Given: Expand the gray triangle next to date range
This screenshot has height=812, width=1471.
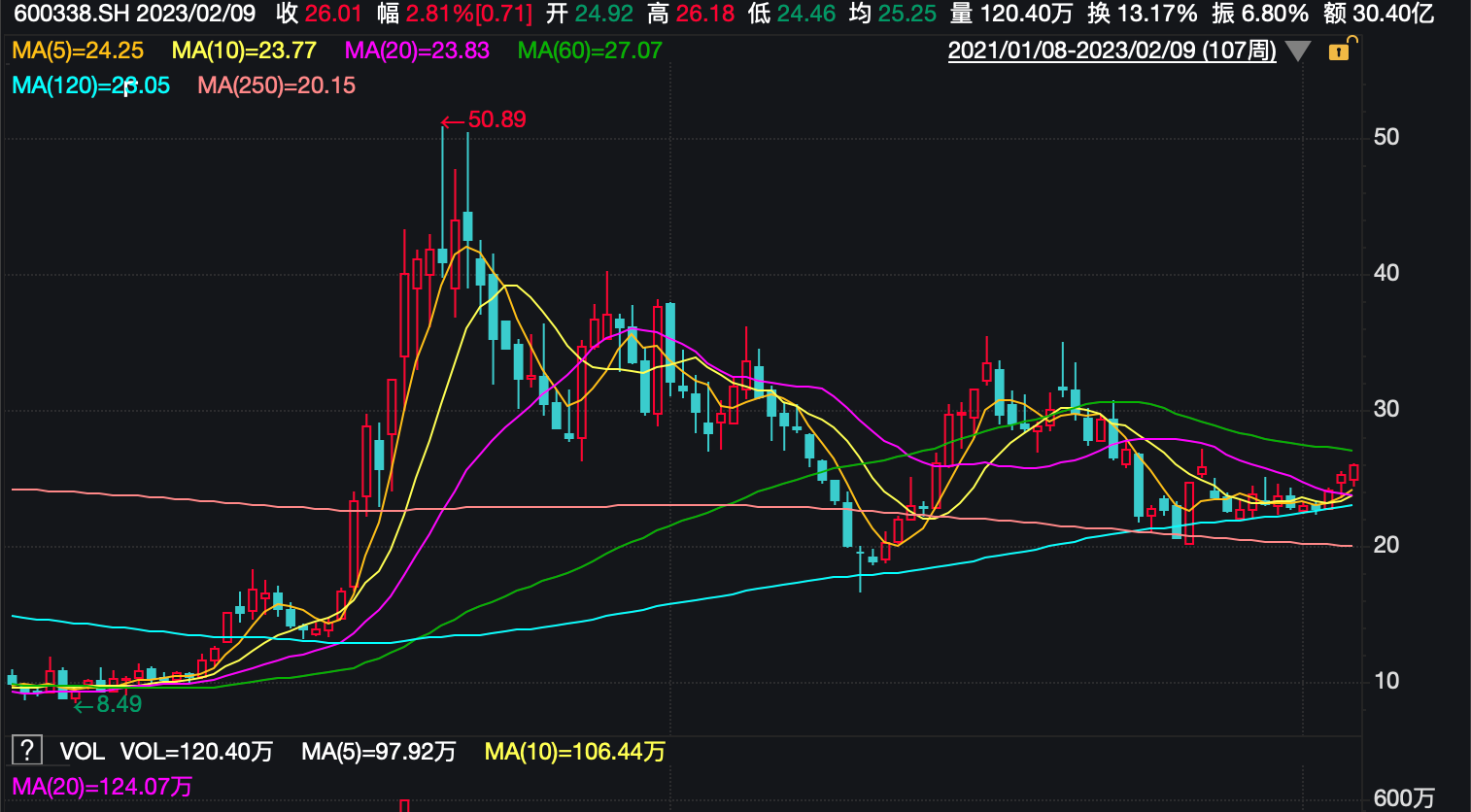Looking at the screenshot, I should pyautogui.click(x=1298, y=51).
